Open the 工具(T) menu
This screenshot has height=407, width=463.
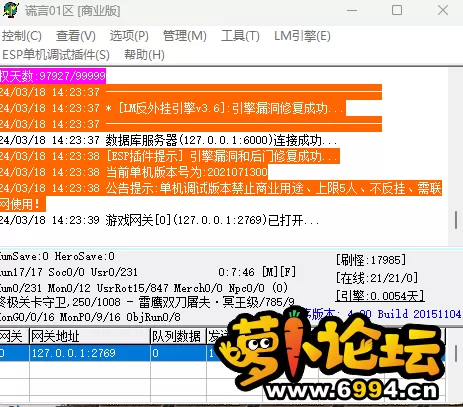point(240,36)
